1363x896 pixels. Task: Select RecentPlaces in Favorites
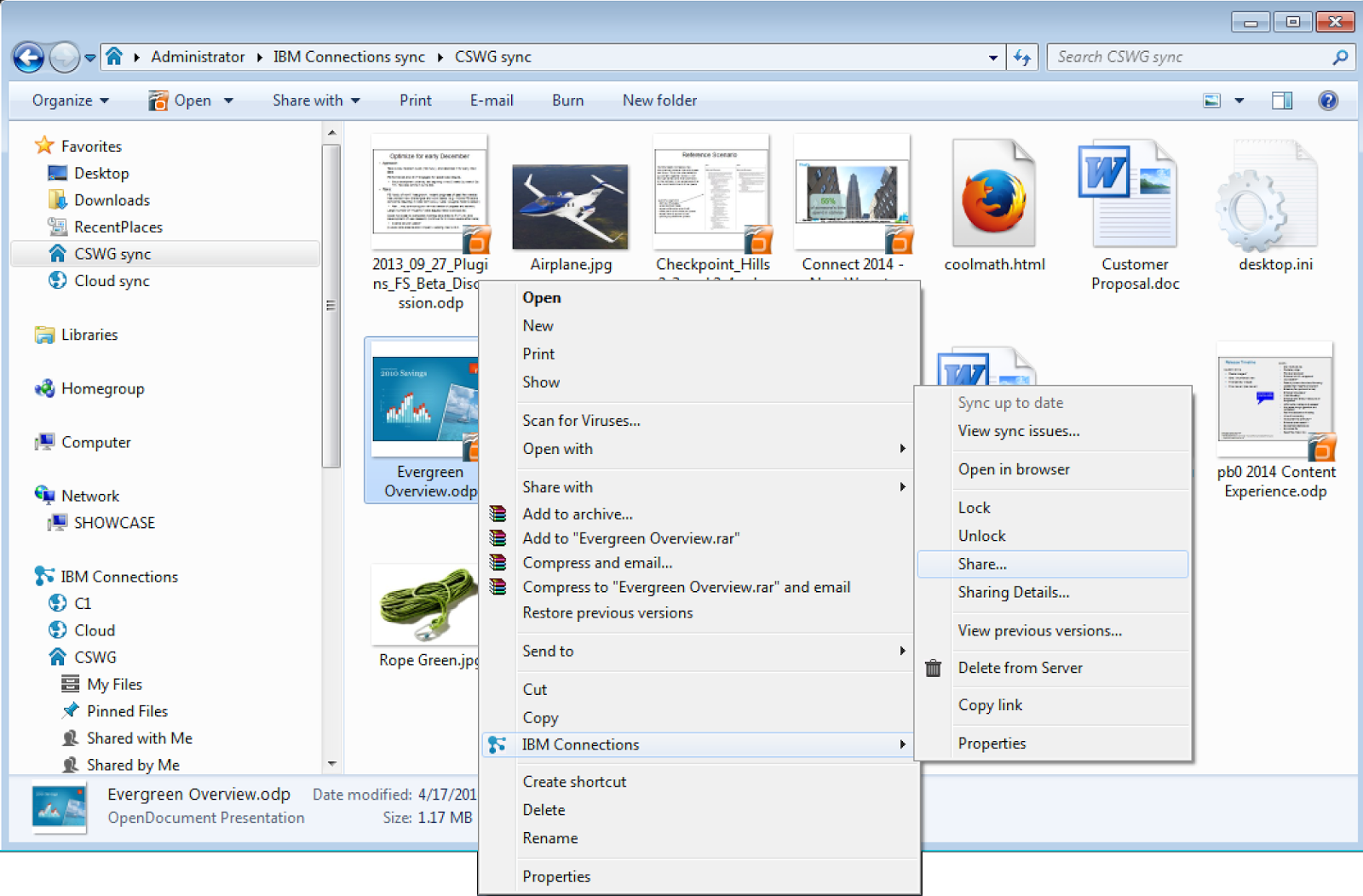(118, 227)
